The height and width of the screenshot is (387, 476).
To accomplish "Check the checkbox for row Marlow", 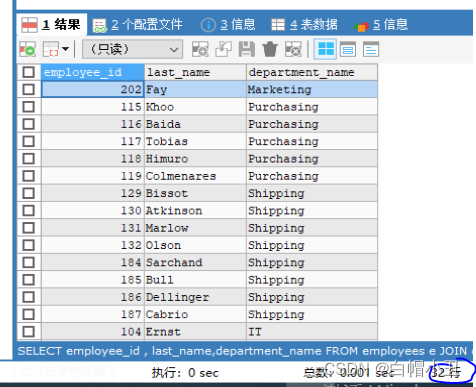I will click(x=28, y=228).
